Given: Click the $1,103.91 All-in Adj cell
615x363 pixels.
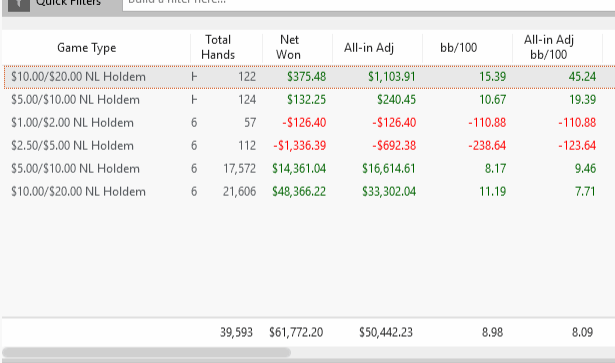Looking at the screenshot, I should point(391,77).
